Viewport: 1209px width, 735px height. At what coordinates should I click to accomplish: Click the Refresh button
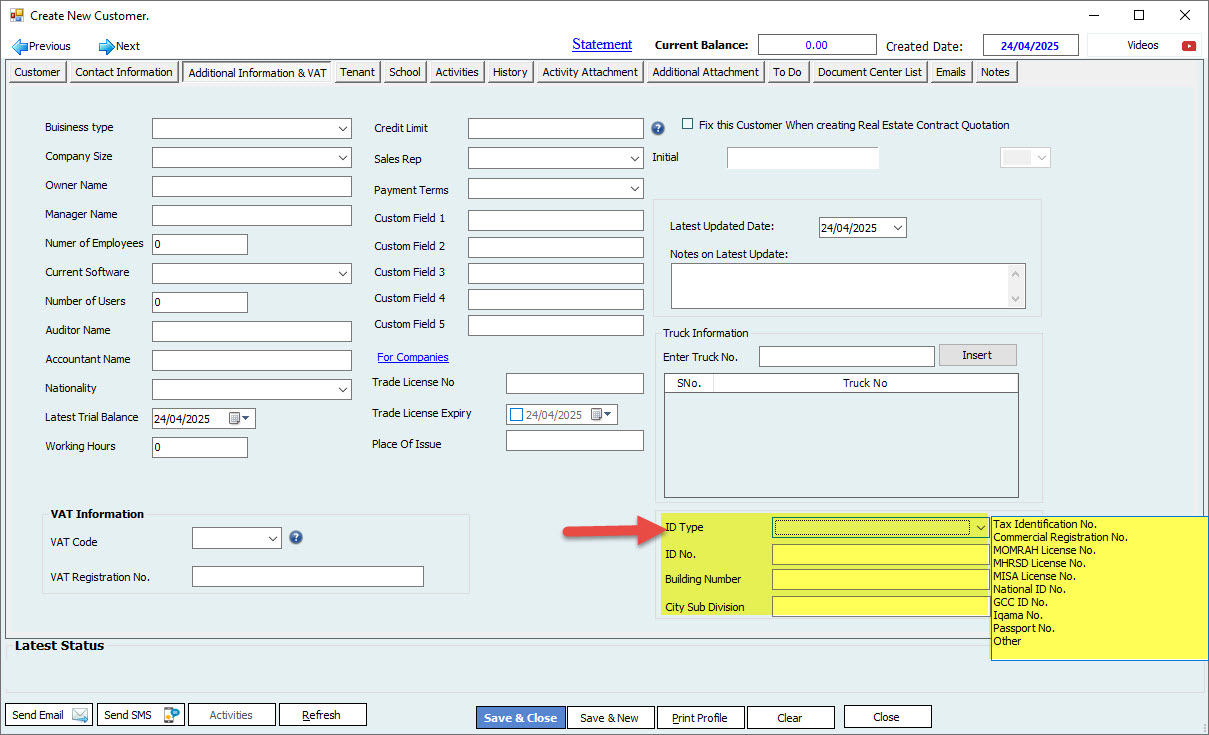pos(322,715)
